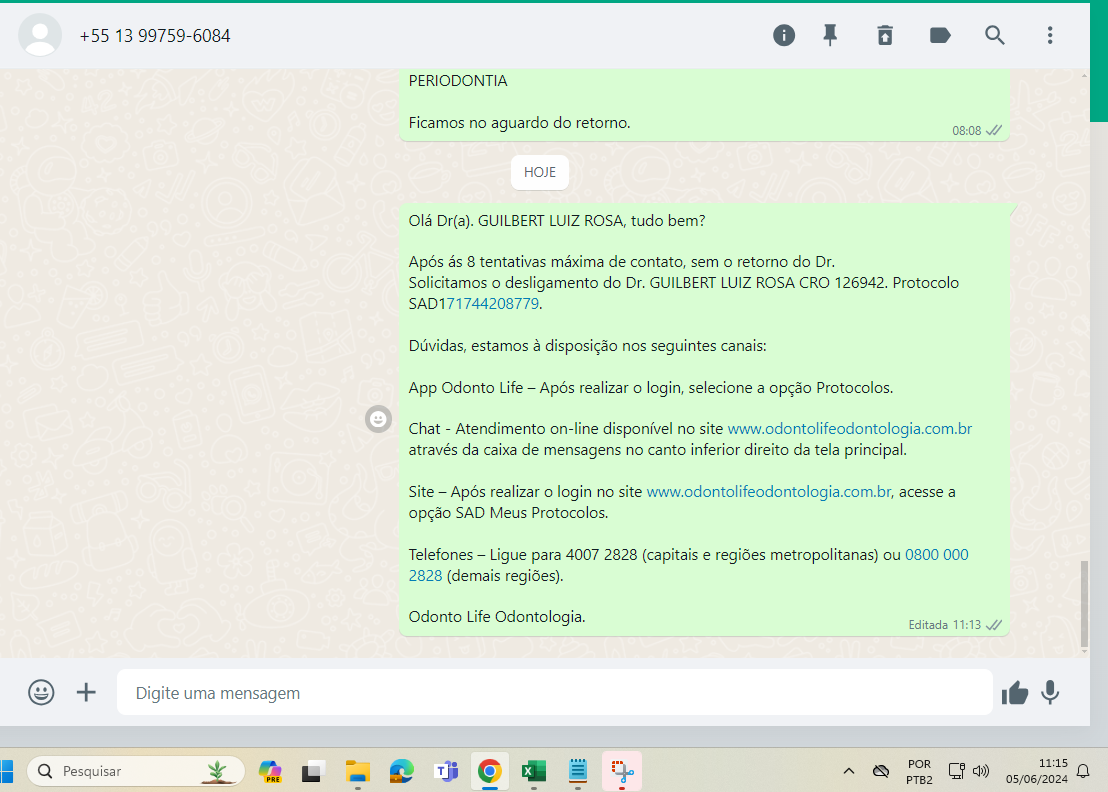Open emoji picker beside message box
Image resolution: width=1108 pixels, height=792 pixels.
[41, 692]
